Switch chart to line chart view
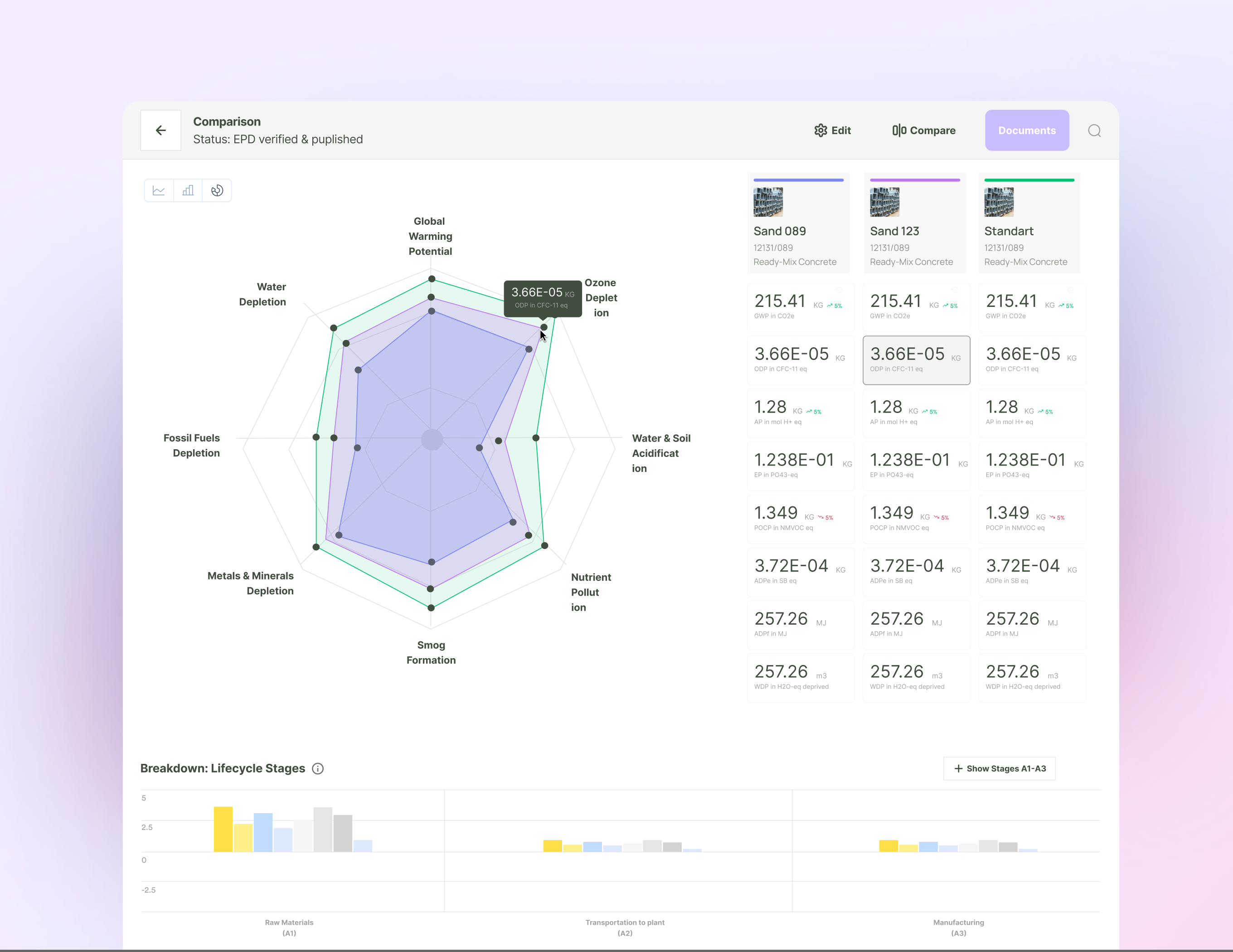The width and height of the screenshot is (1233, 952). pos(159,190)
